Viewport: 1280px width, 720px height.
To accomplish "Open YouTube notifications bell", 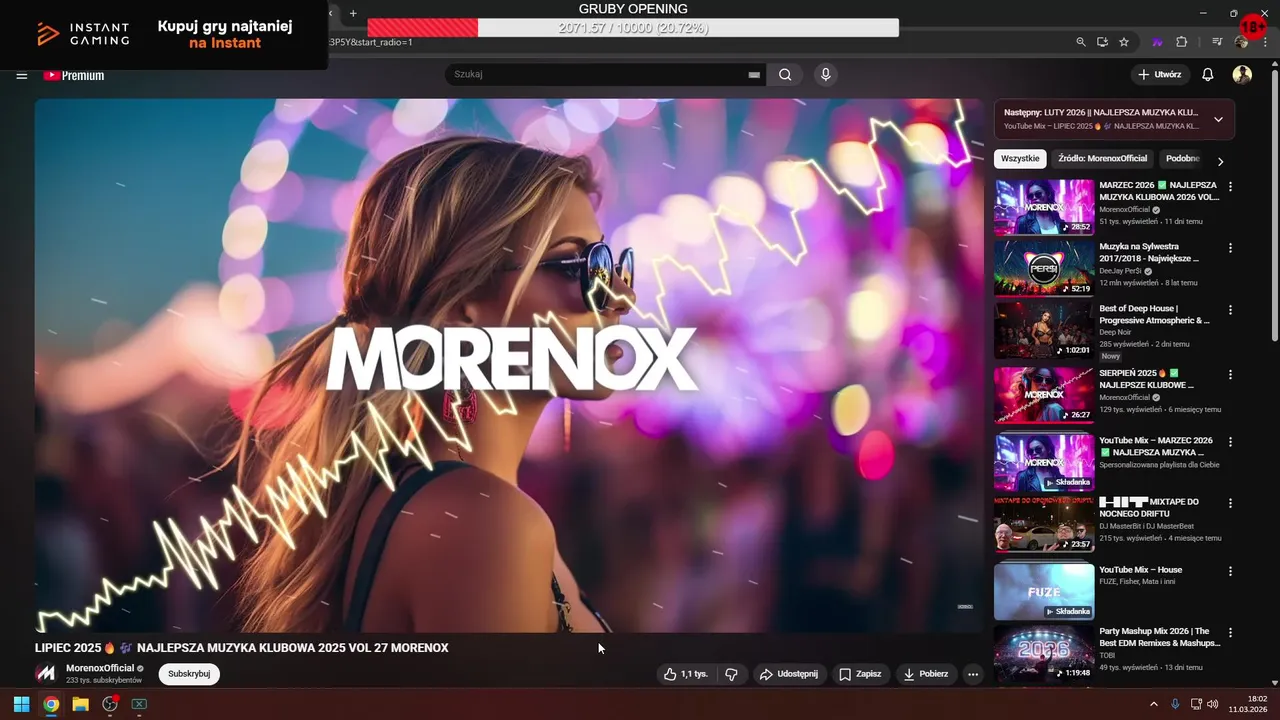I will click(1207, 75).
